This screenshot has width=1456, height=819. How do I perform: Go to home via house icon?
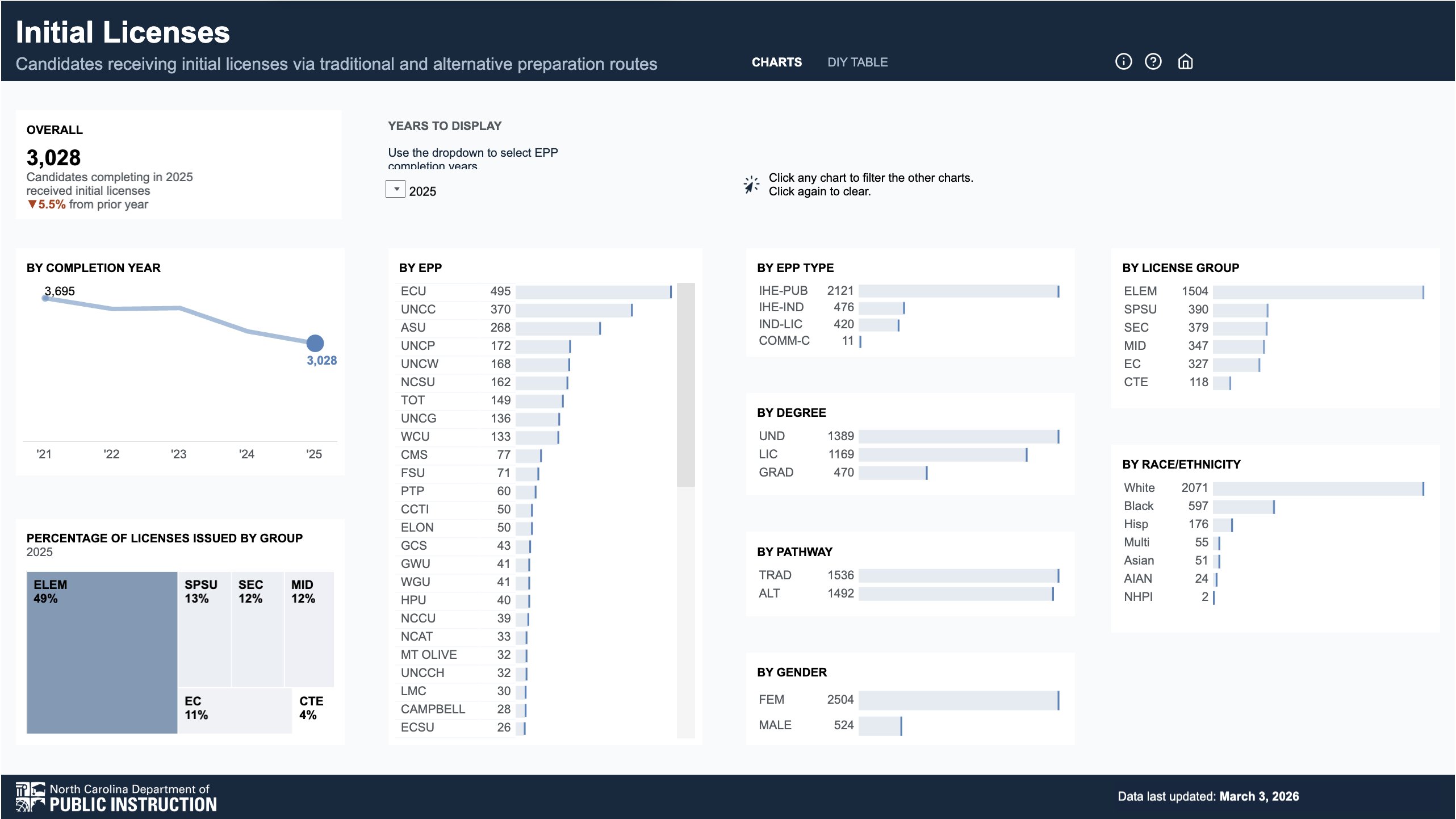[x=1185, y=61]
